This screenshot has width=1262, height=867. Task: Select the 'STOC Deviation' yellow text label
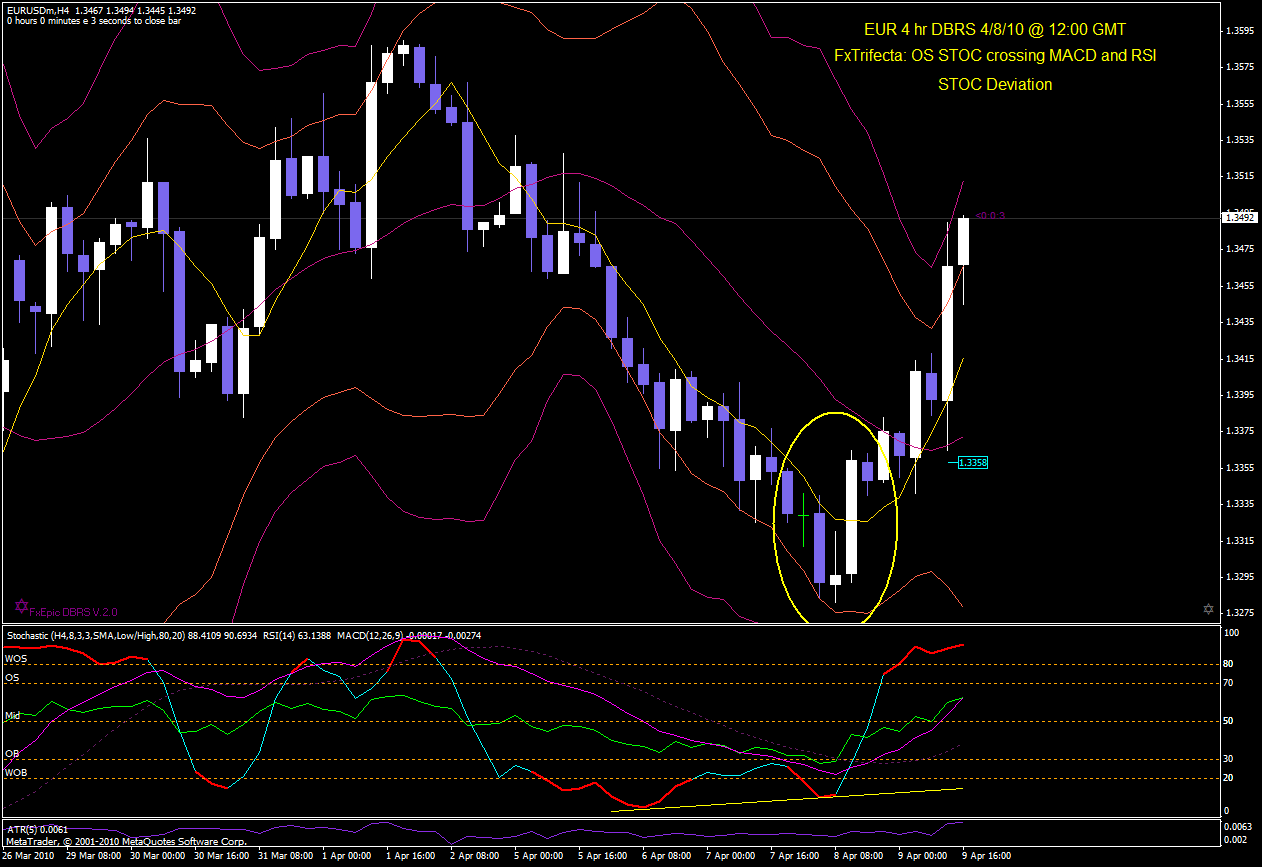point(995,85)
